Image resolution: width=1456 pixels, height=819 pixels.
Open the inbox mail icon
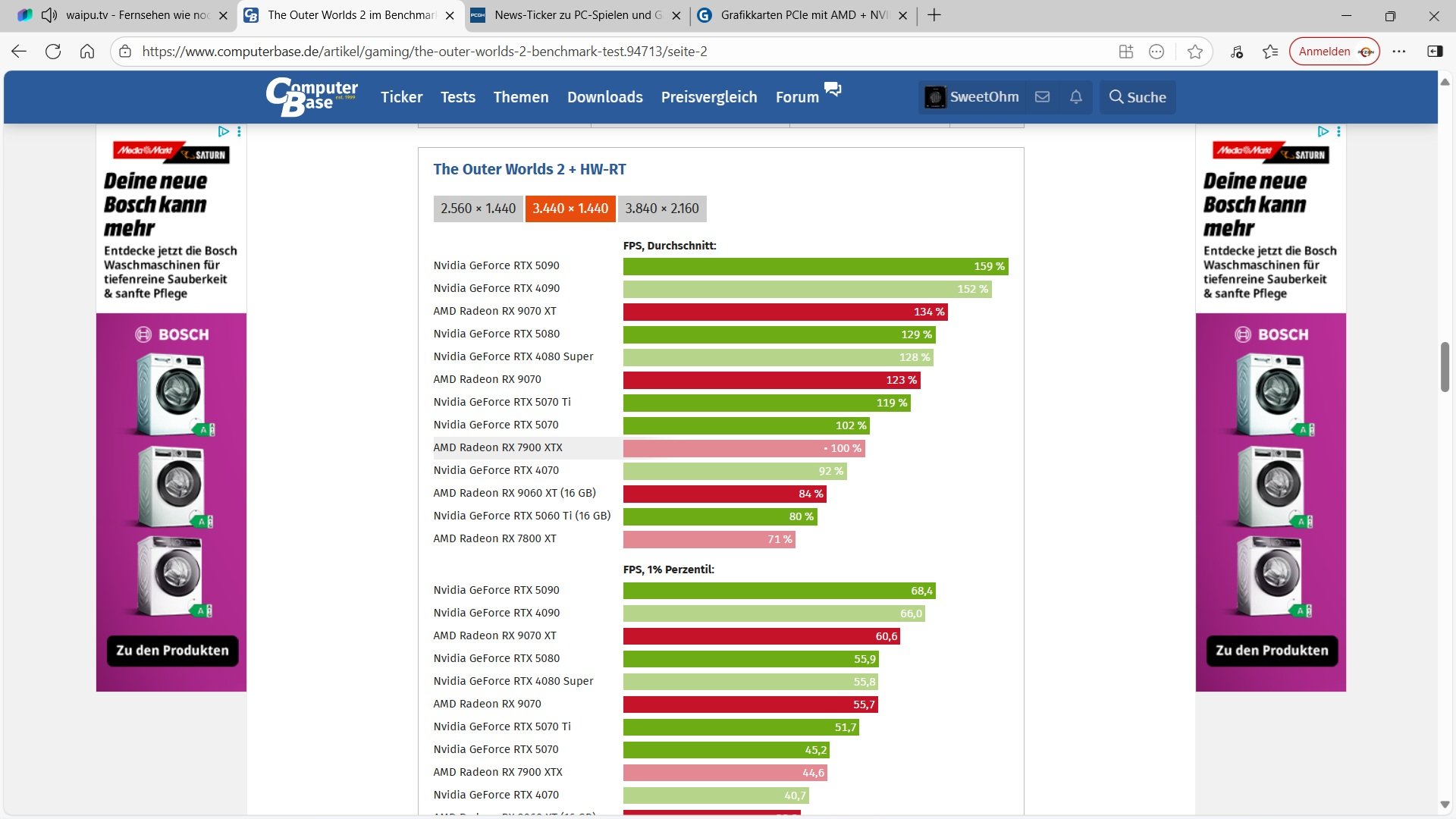[x=1042, y=97]
